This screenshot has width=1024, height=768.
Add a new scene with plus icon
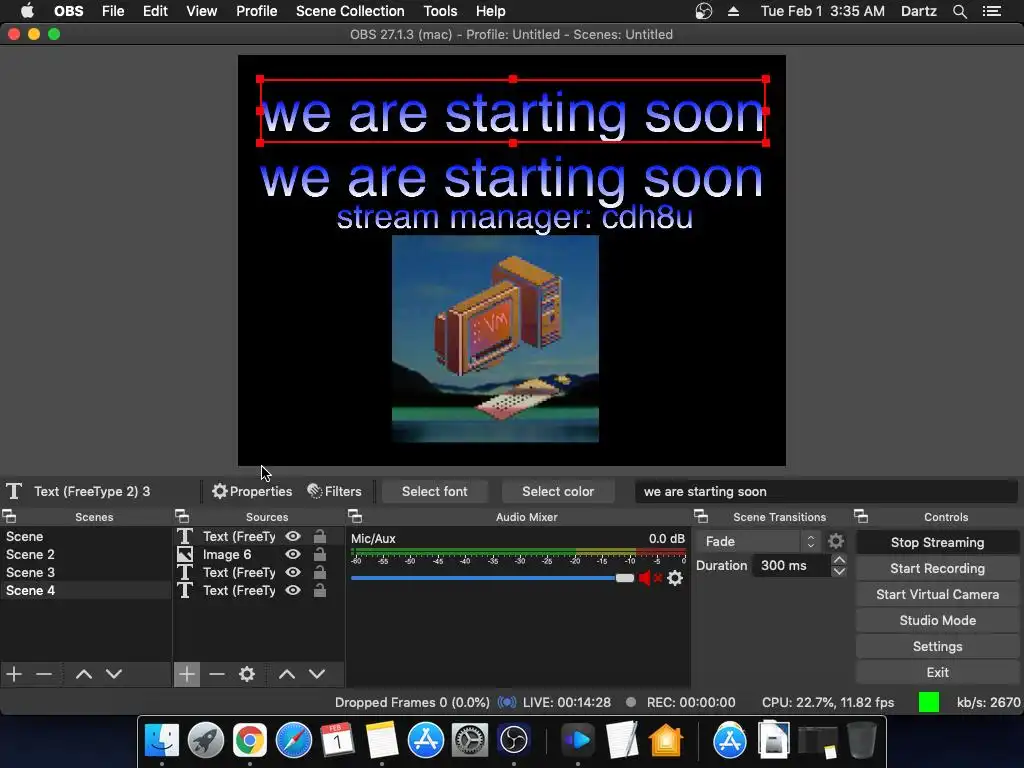[x=14, y=674]
